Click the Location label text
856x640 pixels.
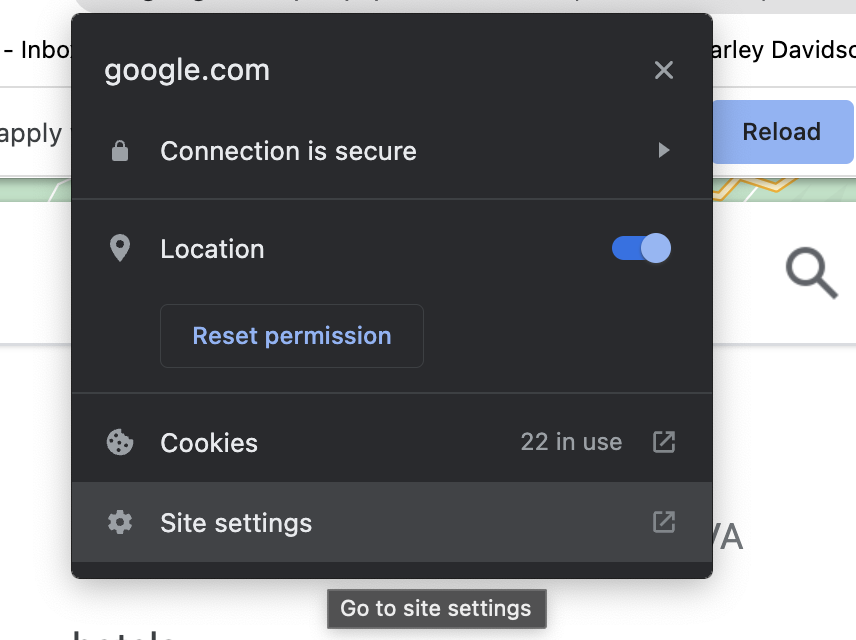coord(212,249)
